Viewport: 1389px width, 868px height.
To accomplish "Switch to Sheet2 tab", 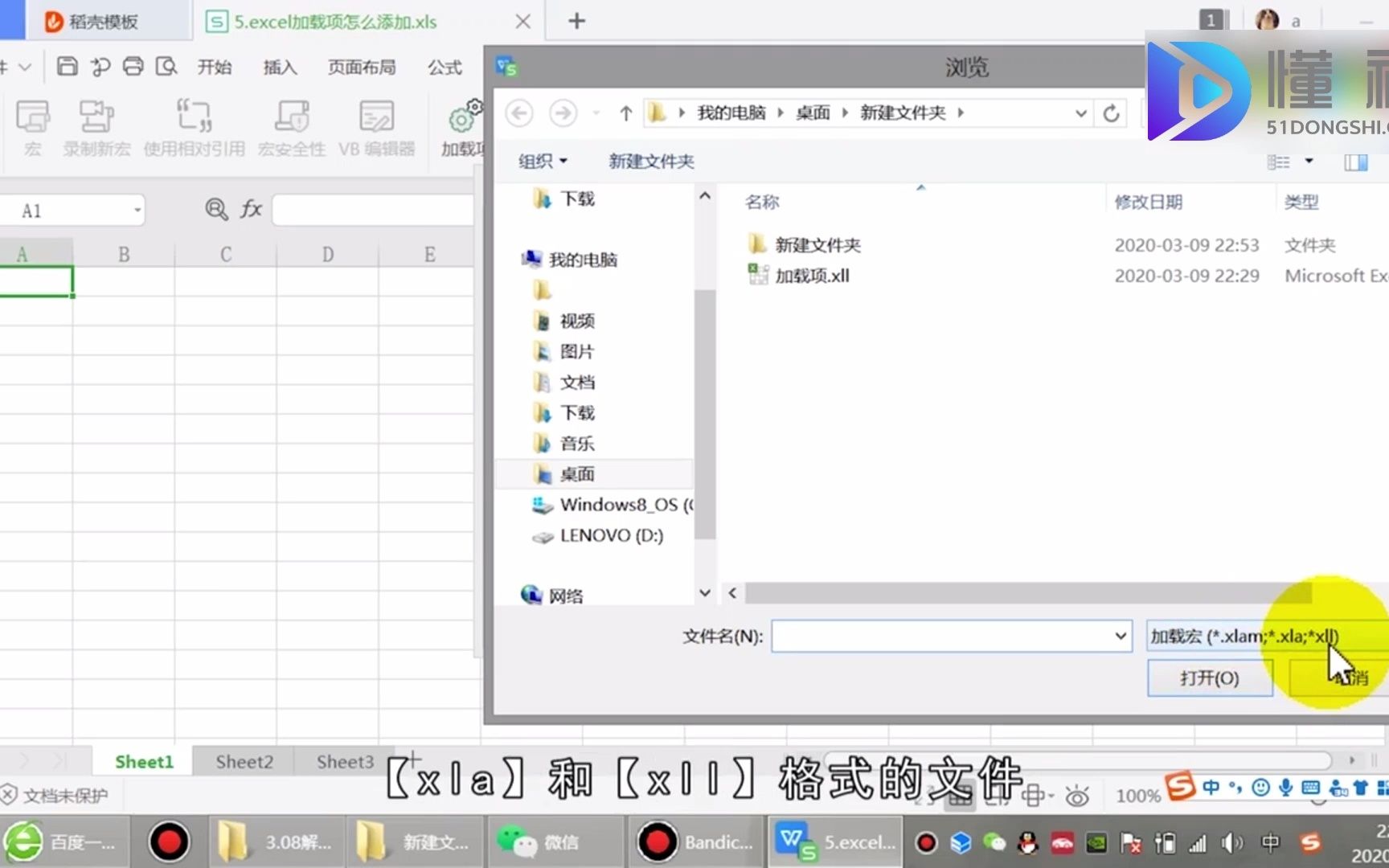I will point(244,761).
